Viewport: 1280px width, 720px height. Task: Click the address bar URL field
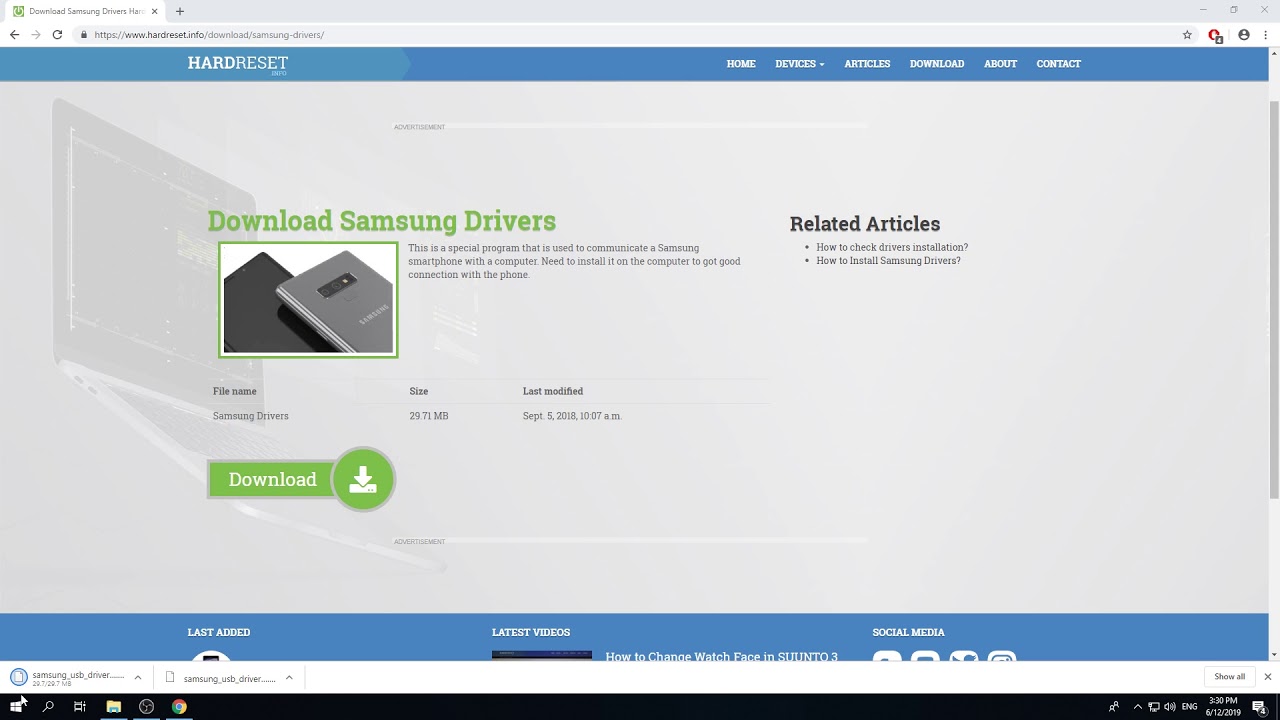630,34
